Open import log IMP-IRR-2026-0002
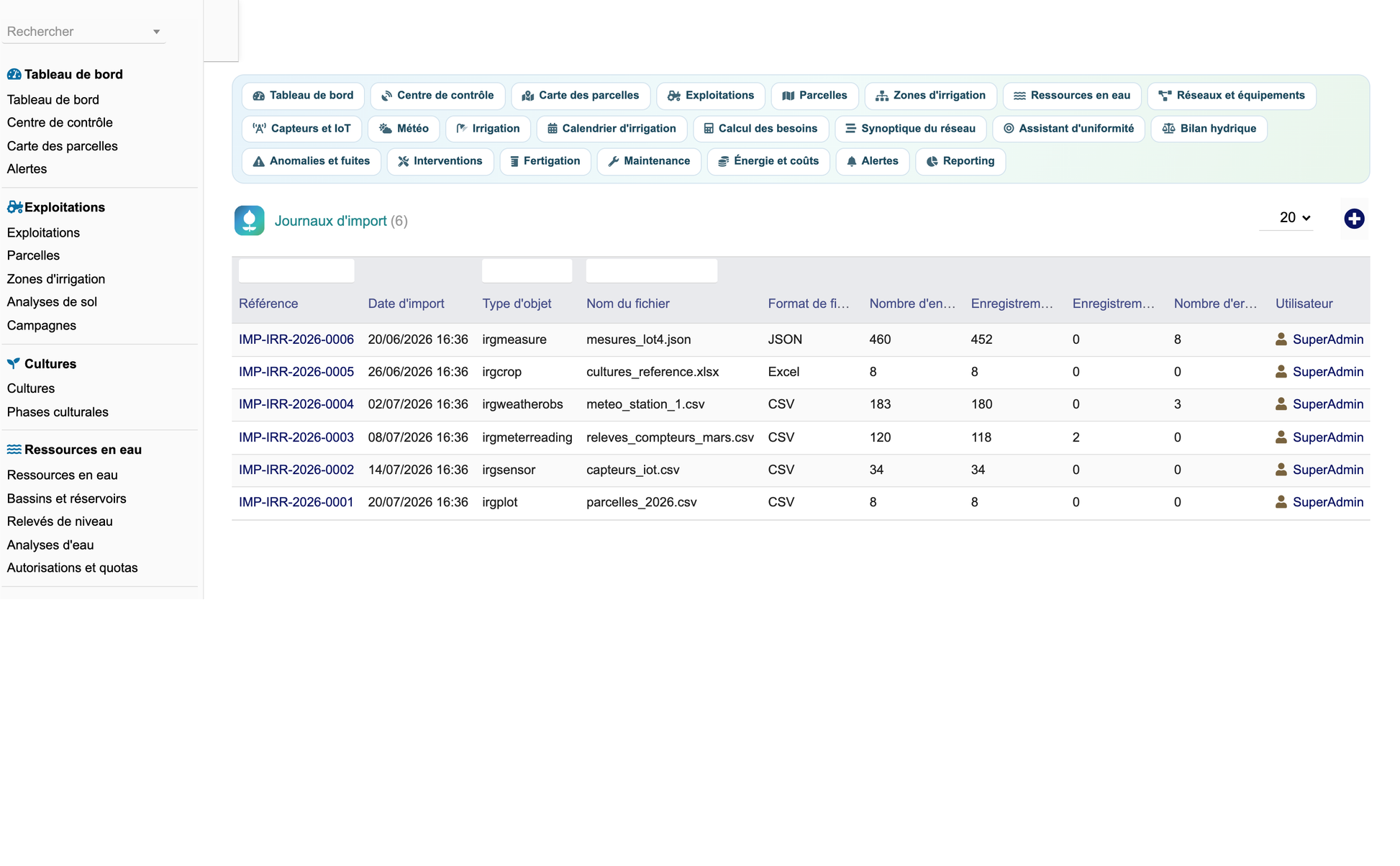Screen dimensions: 1400x866 point(296,470)
